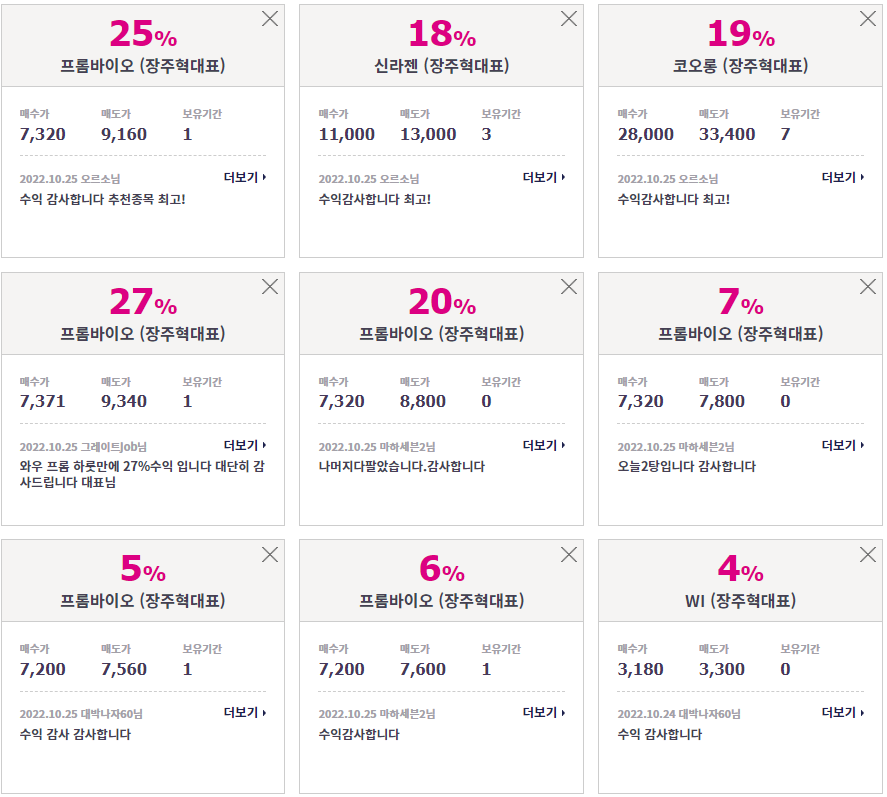Image resolution: width=887 pixels, height=797 pixels.
Task: Close the 18% 신라젠 card
Action: (569, 19)
